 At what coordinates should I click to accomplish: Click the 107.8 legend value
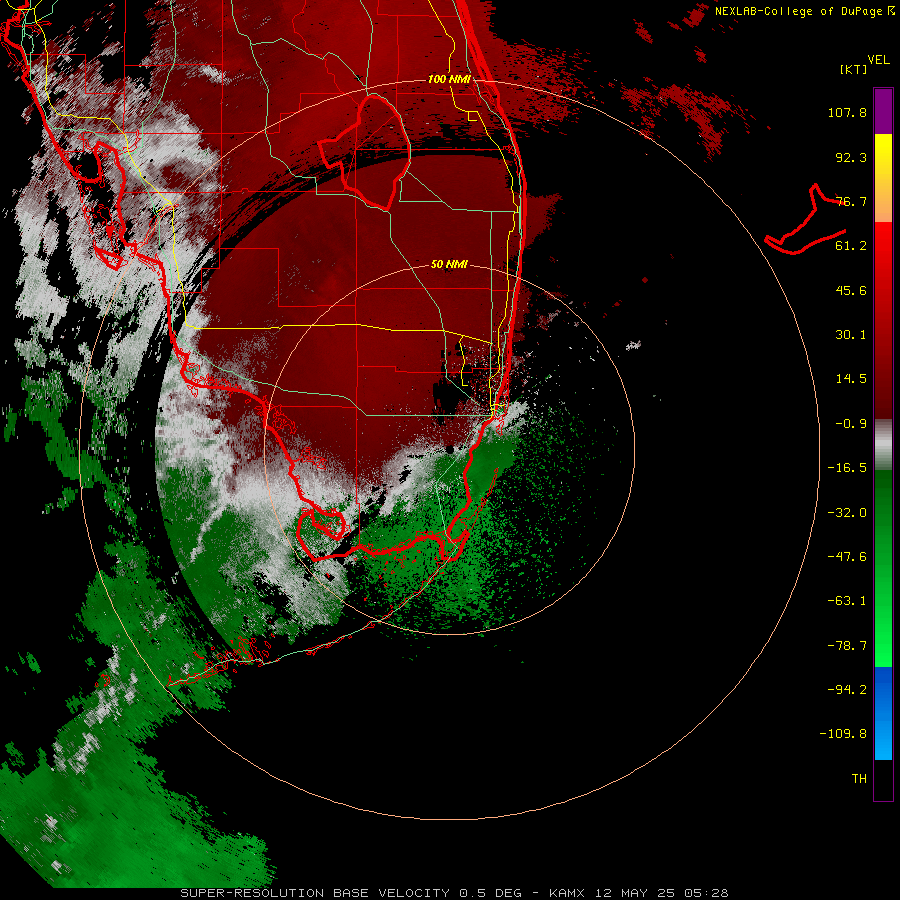(x=847, y=112)
